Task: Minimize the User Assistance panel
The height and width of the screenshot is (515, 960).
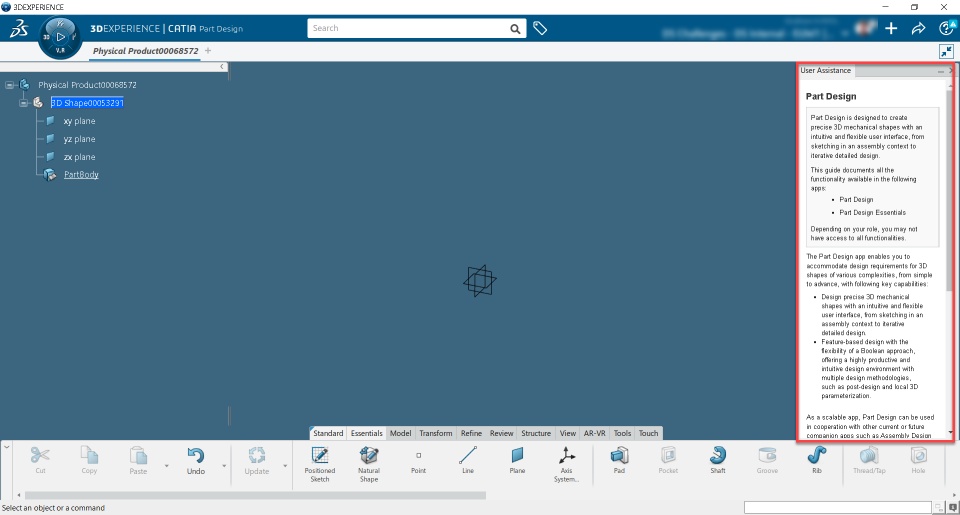Action: [x=940, y=71]
